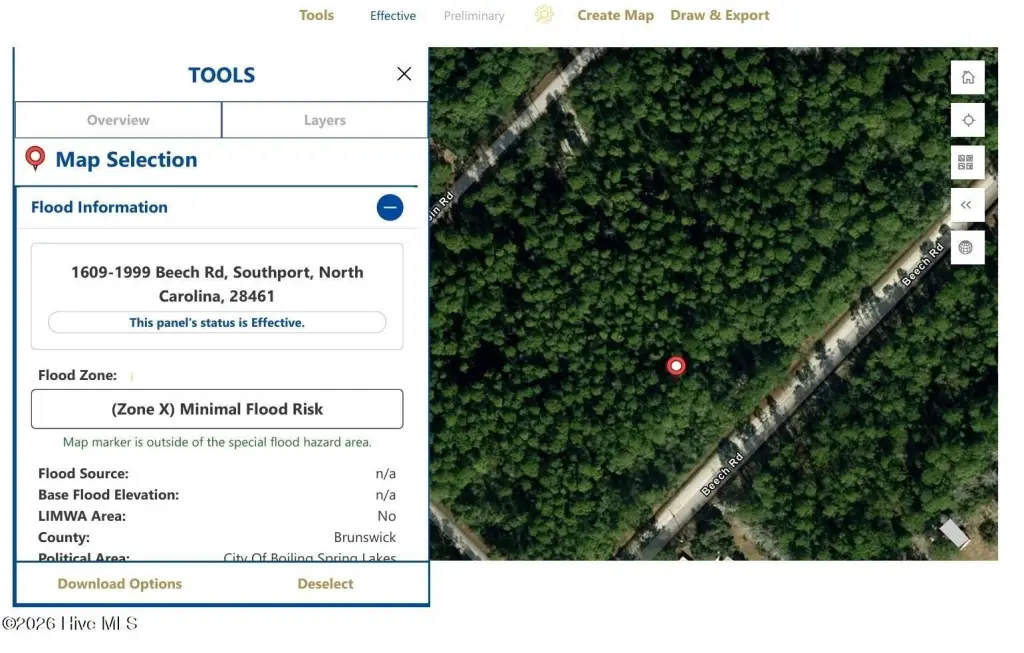Image resolution: width=1024 pixels, height=653 pixels.
Task: Click the locate-me crosshair button
Action: click(x=967, y=120)
